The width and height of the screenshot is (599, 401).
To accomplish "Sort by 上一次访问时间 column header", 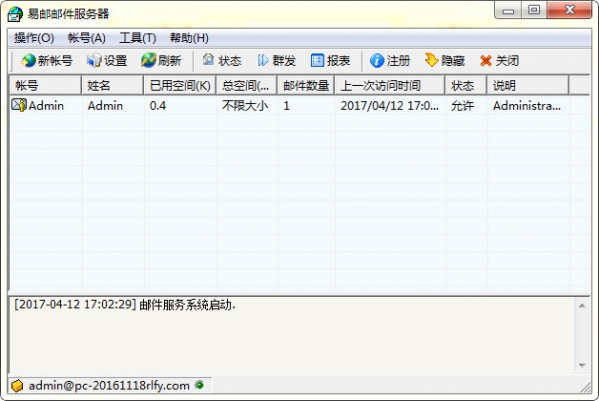I will [x=390, y=86].
